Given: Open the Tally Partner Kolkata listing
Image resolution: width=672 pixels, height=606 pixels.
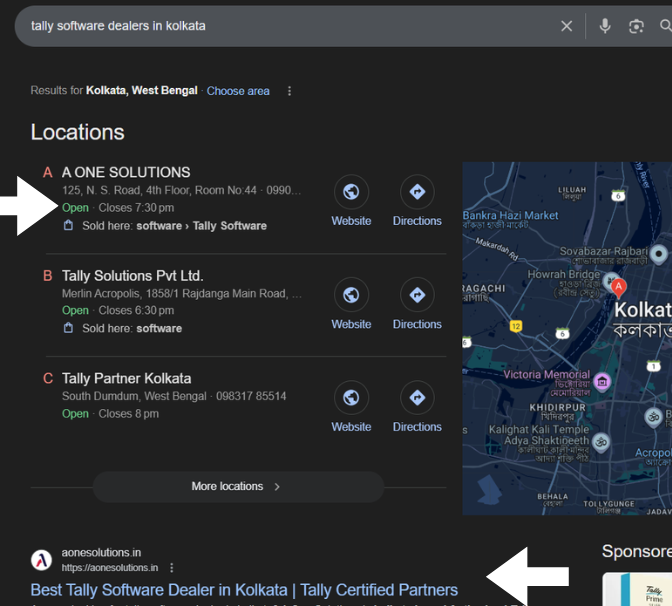Looking at the screenshot, I should pyautogui.click(x=126, y=378).
